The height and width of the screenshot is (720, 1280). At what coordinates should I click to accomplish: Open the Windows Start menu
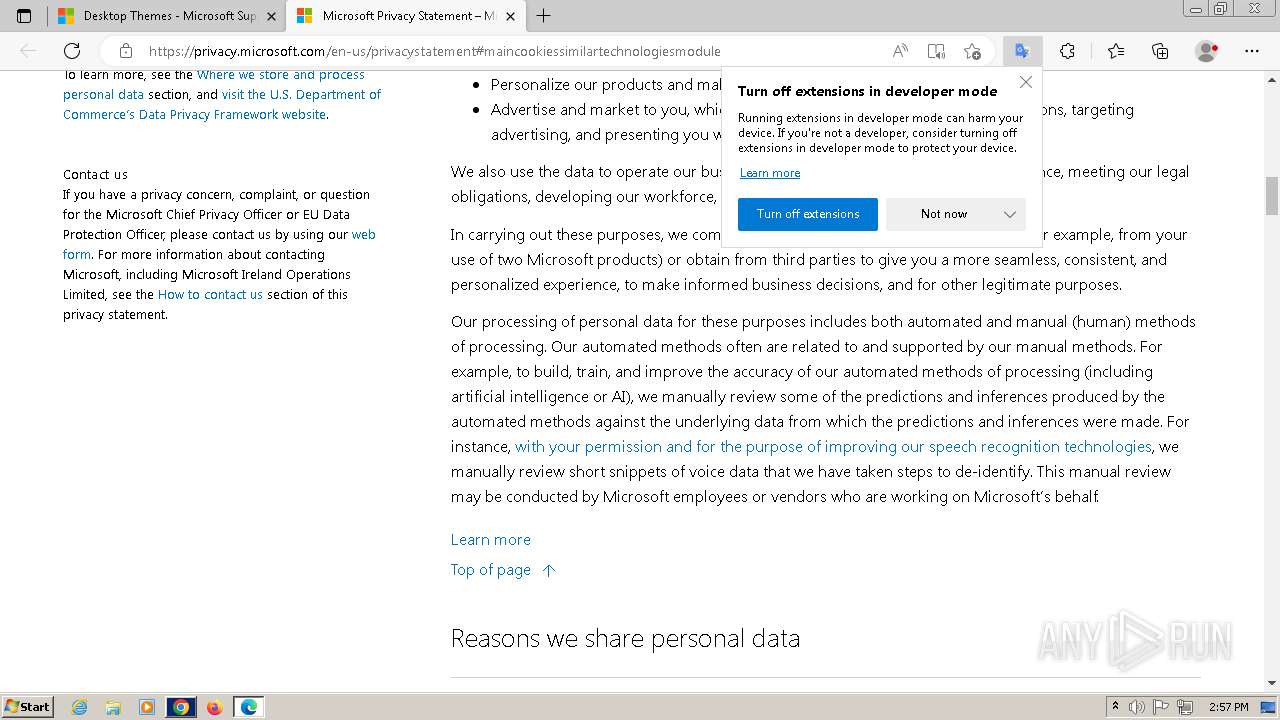27,707
